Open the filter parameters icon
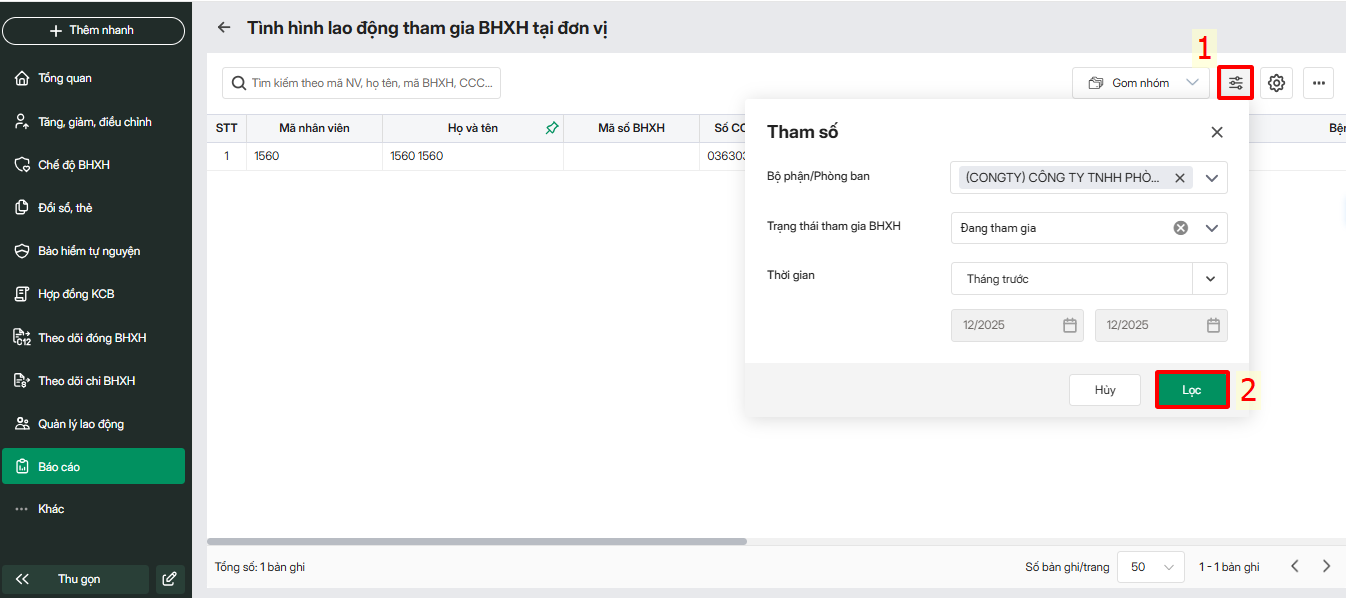The image size is (1346, 598). pos(1236,83)
